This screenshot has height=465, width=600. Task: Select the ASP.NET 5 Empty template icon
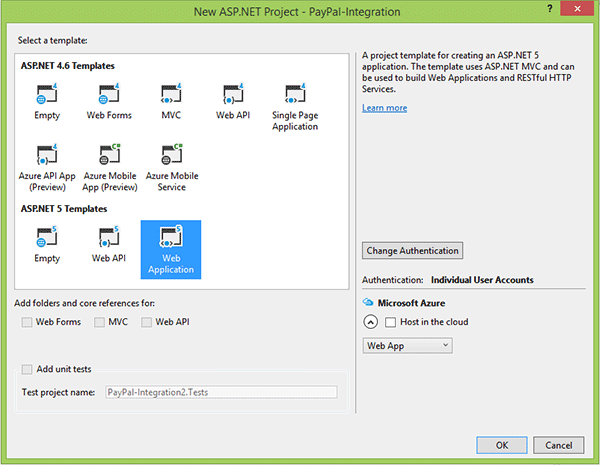[x=47, y=237]
